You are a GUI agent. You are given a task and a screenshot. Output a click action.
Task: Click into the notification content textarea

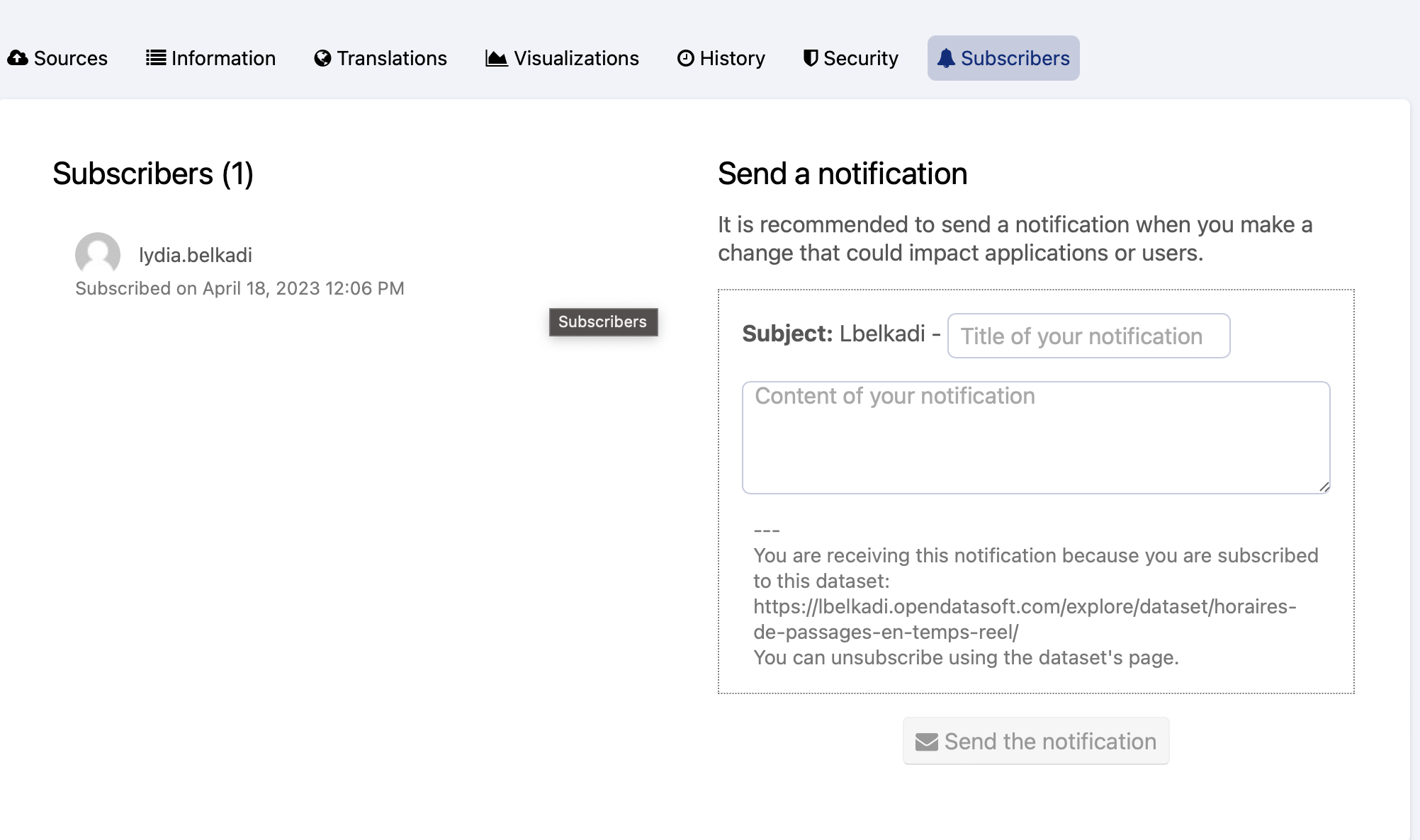(x=1035, y=437)
